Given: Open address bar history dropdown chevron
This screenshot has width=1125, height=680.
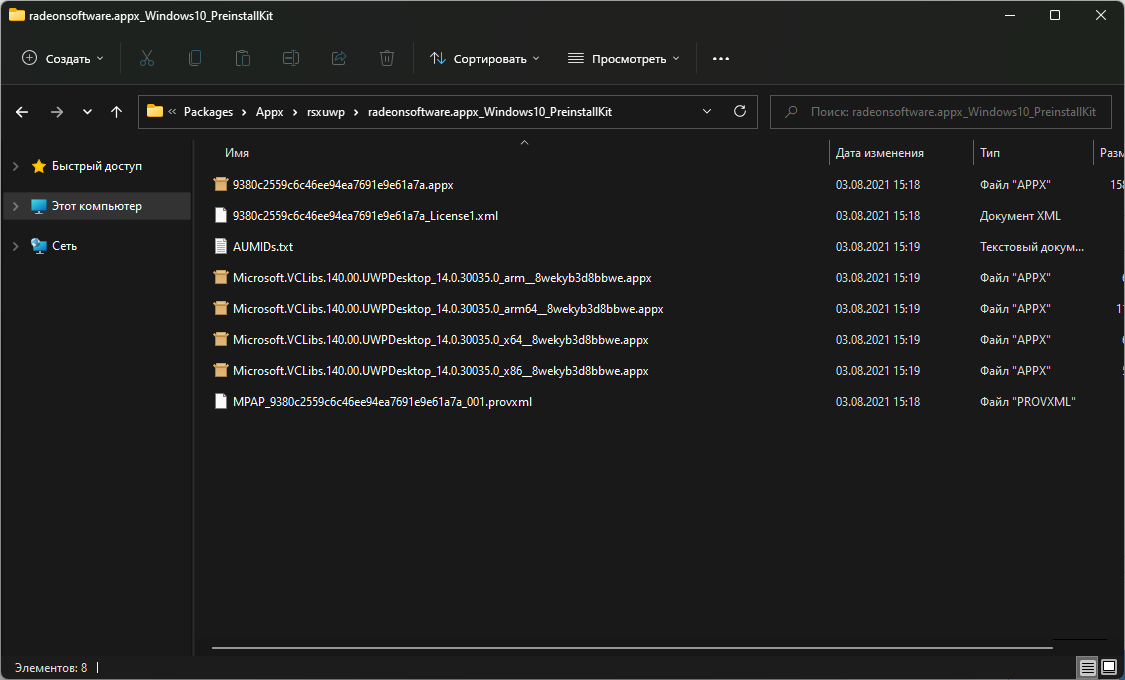Looking at the screenshot, I should [707, 112].
